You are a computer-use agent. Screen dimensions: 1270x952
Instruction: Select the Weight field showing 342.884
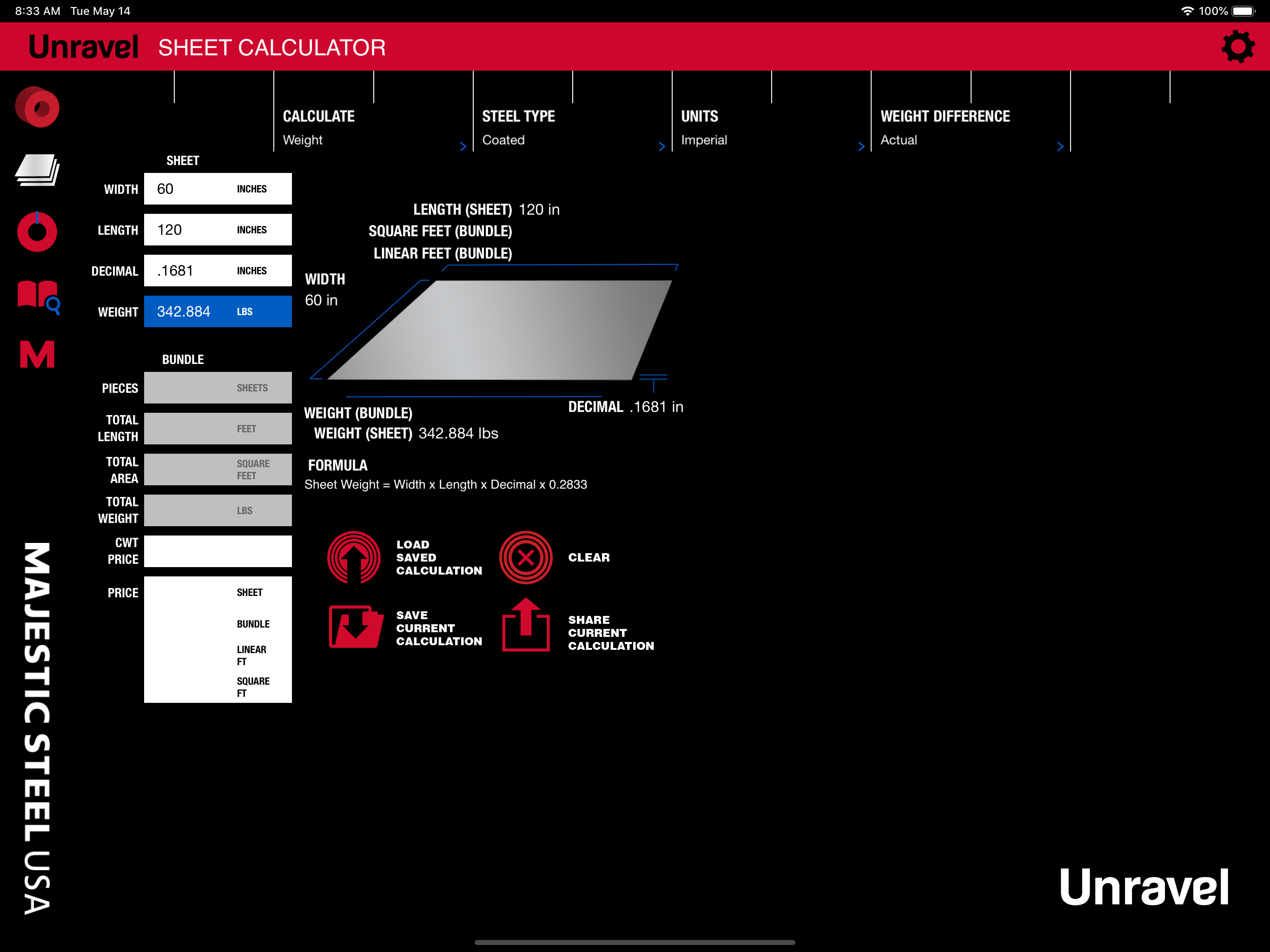218,312
